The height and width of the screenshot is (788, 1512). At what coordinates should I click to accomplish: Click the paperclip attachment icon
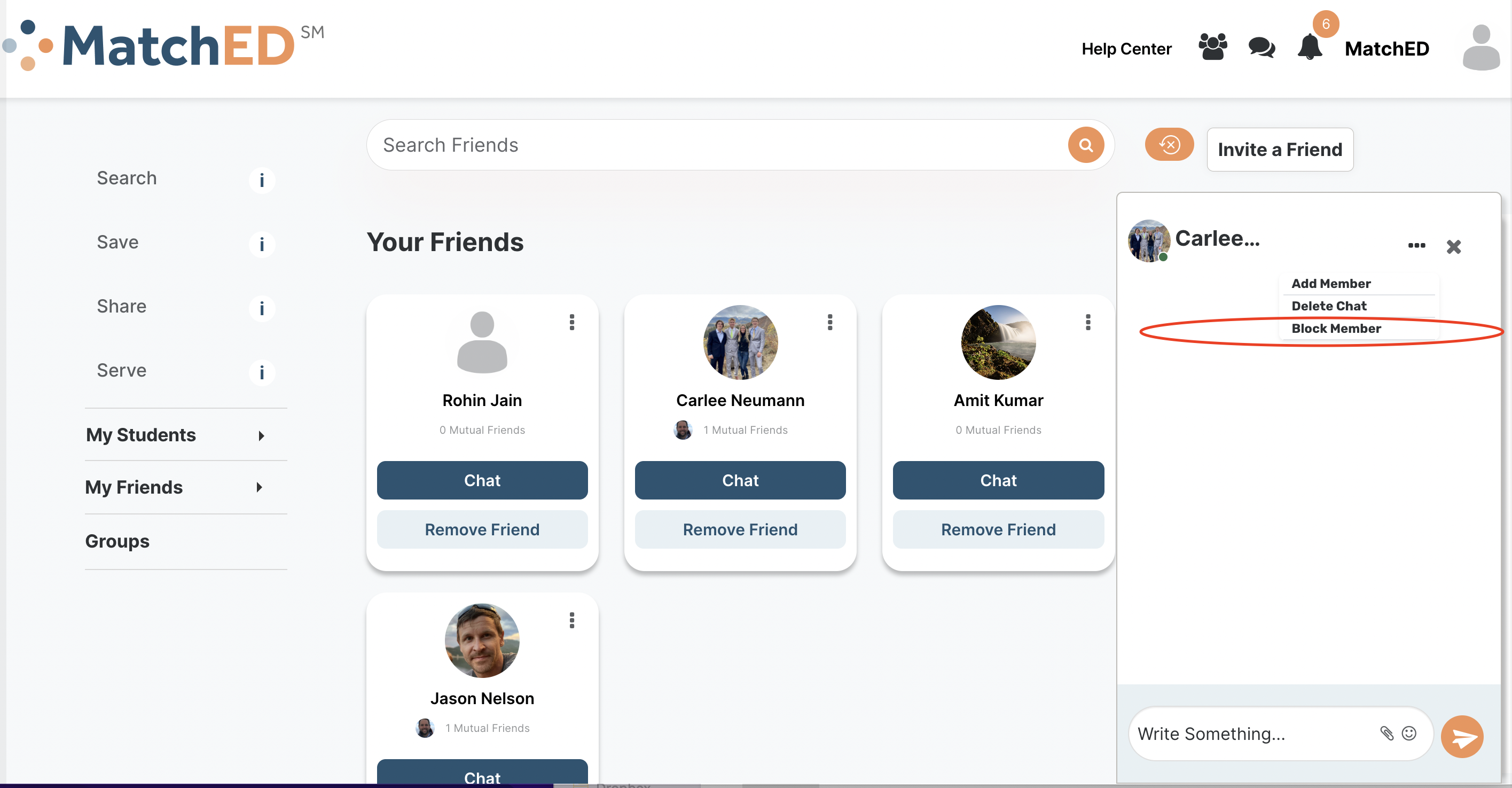click(x=1386, y=734)
